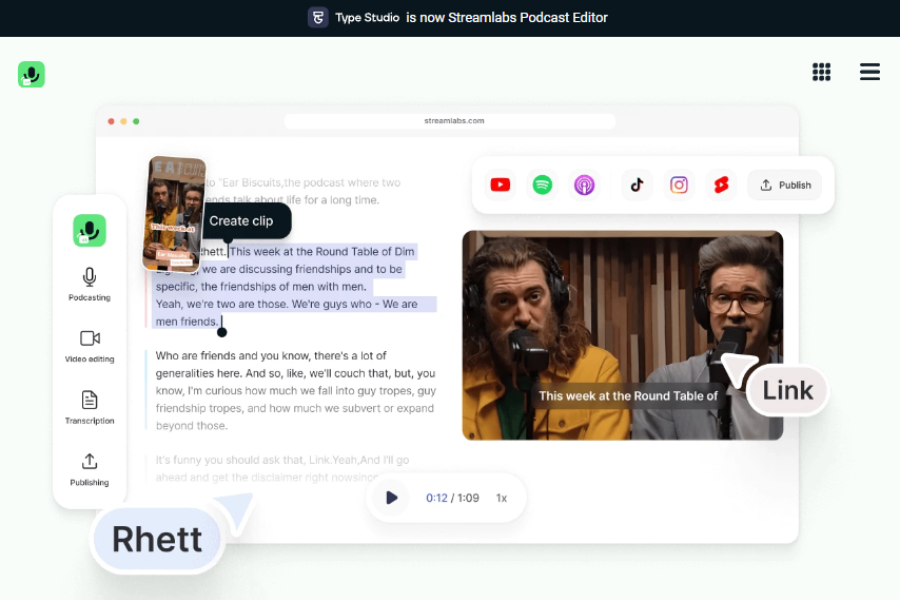Open the hamburger navigation menu

click(x=870, y=72)
